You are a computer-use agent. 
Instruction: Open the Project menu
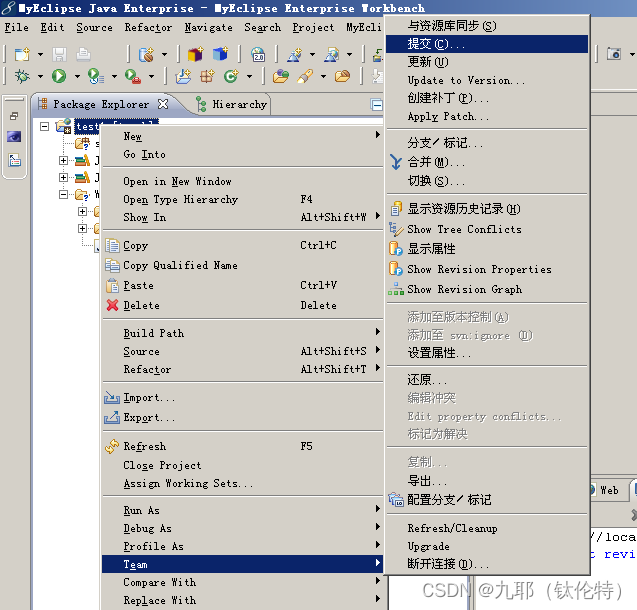click(x=313, y=28)
